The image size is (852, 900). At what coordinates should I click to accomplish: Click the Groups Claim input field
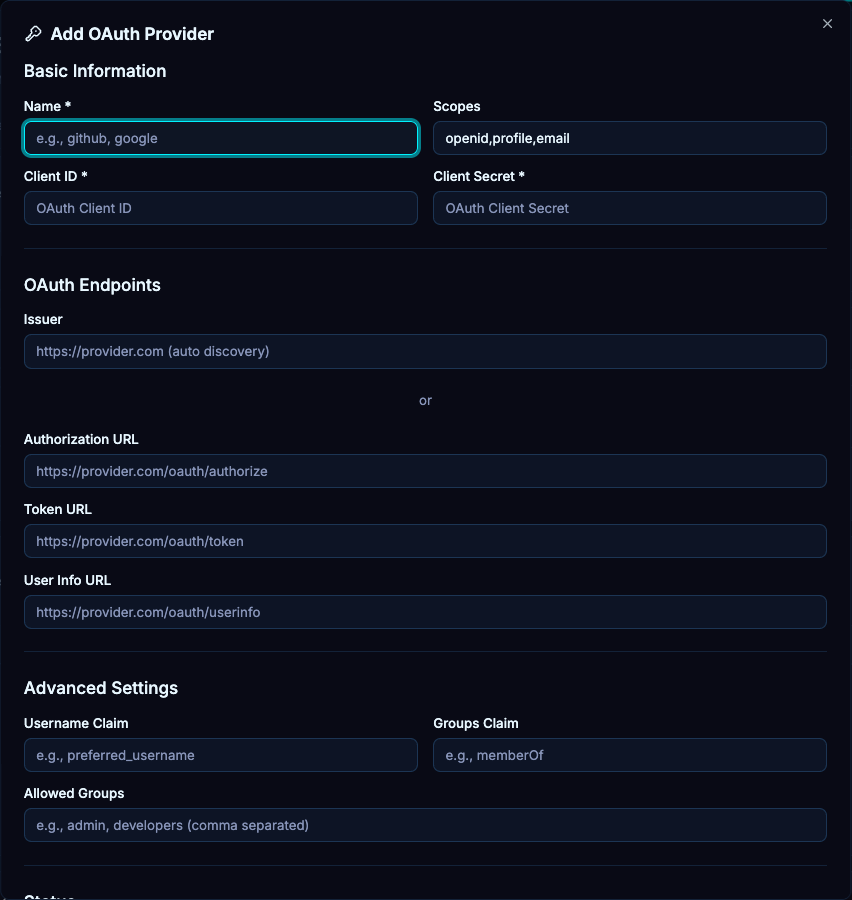[x=630, y=755]
